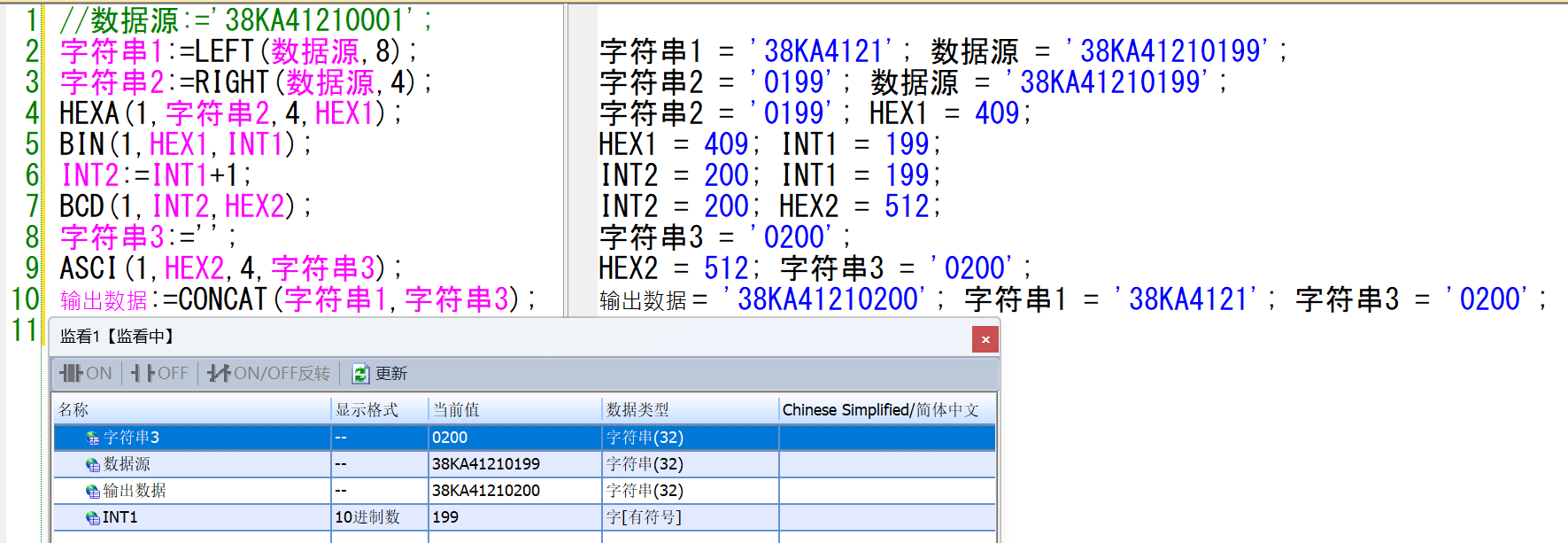Toggle ON/OFF反转 in the watch toolbar

coord(268,374)
